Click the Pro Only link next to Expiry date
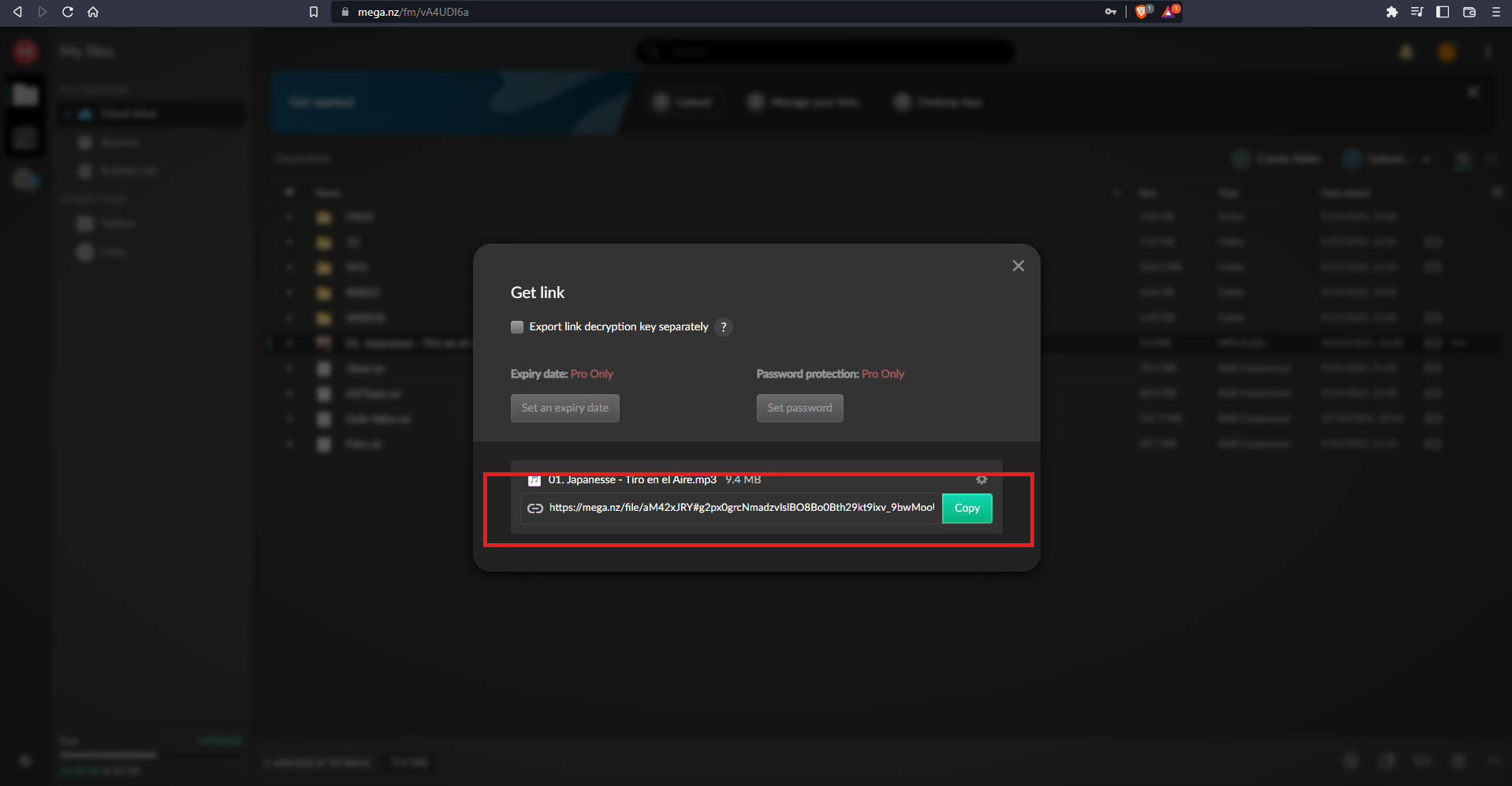This screenshot has width=1512, height=786. (592, 374)
